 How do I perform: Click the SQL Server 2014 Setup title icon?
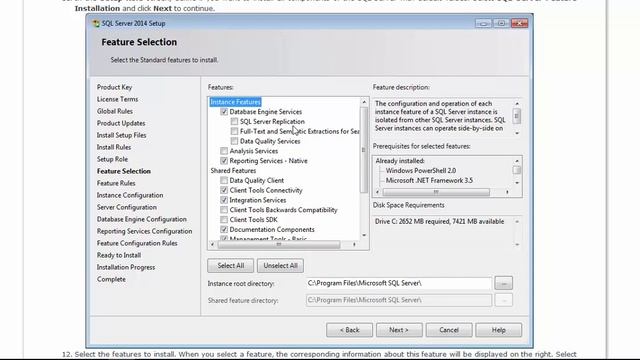96,23
